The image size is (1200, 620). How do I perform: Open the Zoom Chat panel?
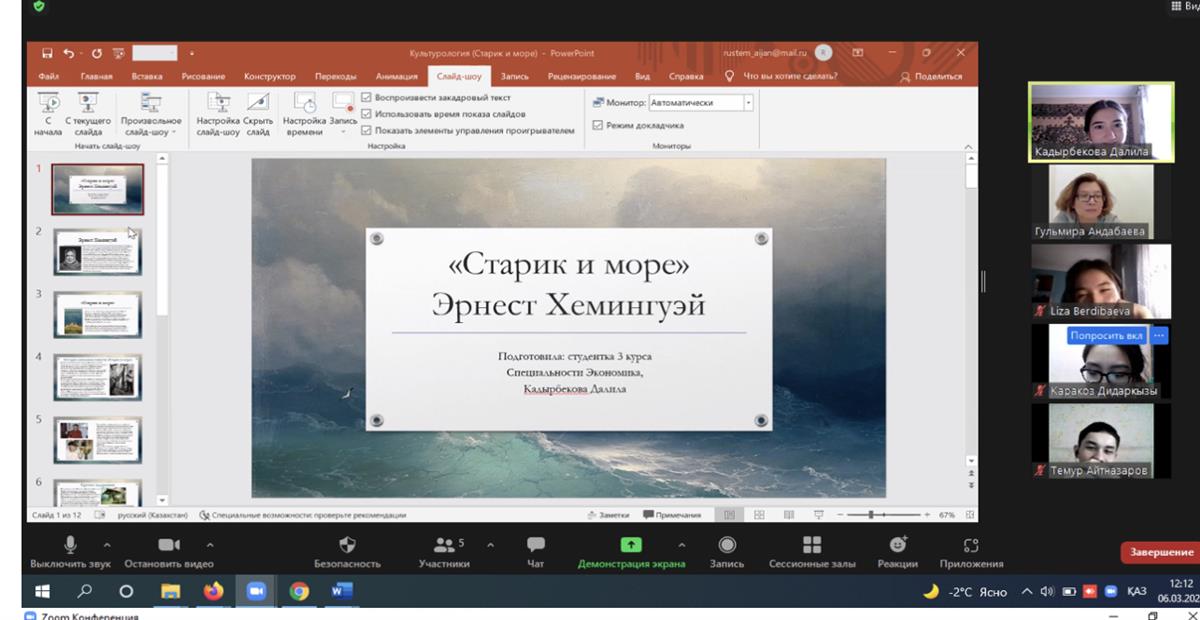click(x=535, y=545)
